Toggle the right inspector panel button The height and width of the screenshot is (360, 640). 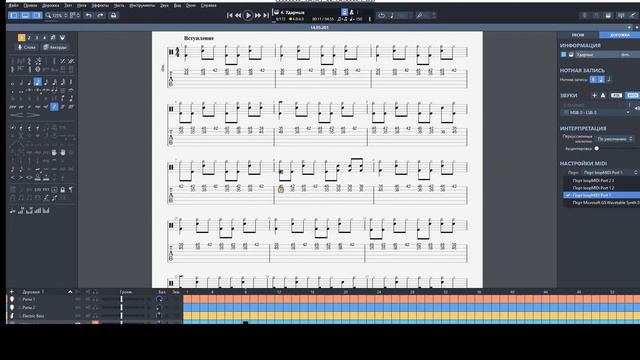click(37, 16)
